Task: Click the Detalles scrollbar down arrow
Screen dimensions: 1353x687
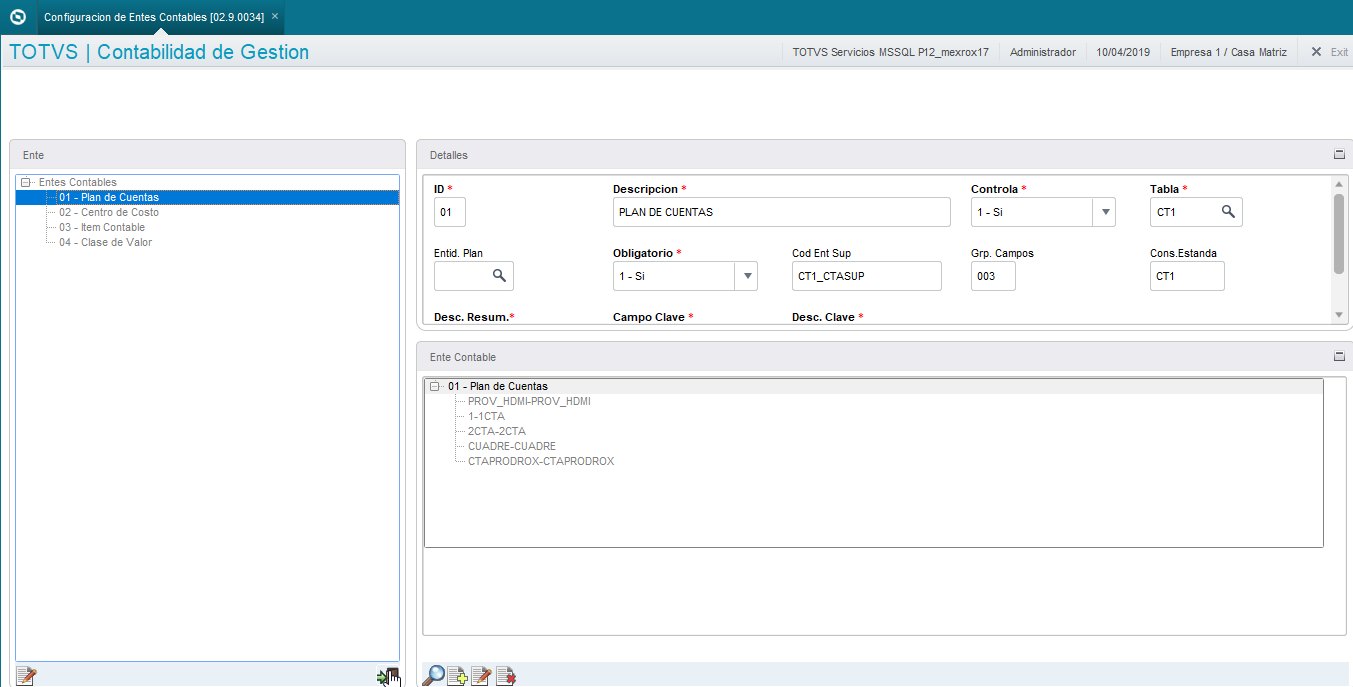Action: click(x=1339, y=315)
